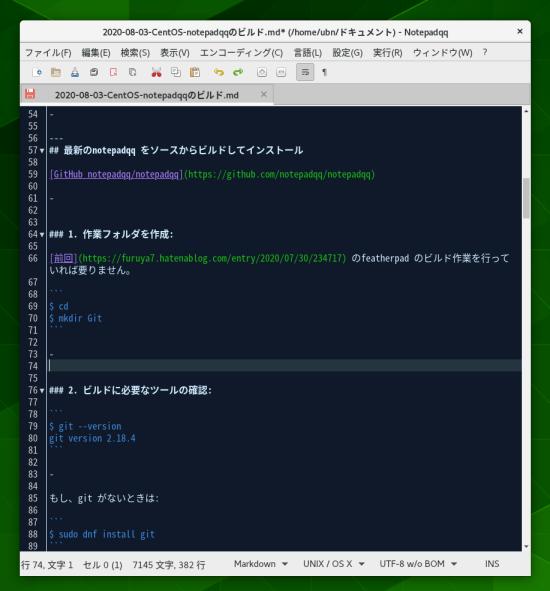Open the 編集(E) menu
The width and height of the screenshot is (550, 591).
96,53
